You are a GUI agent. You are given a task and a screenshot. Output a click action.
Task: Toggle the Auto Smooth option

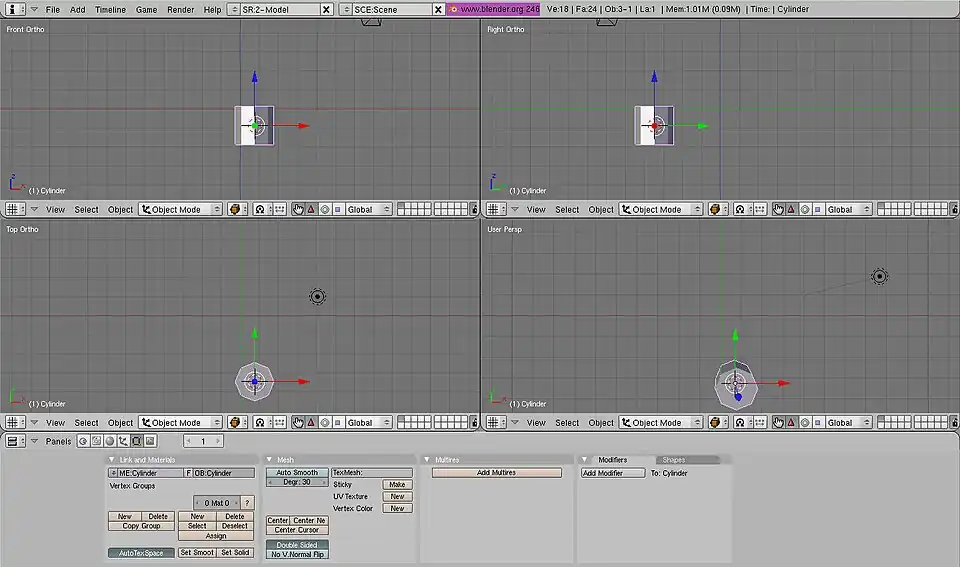pos(297,472)
